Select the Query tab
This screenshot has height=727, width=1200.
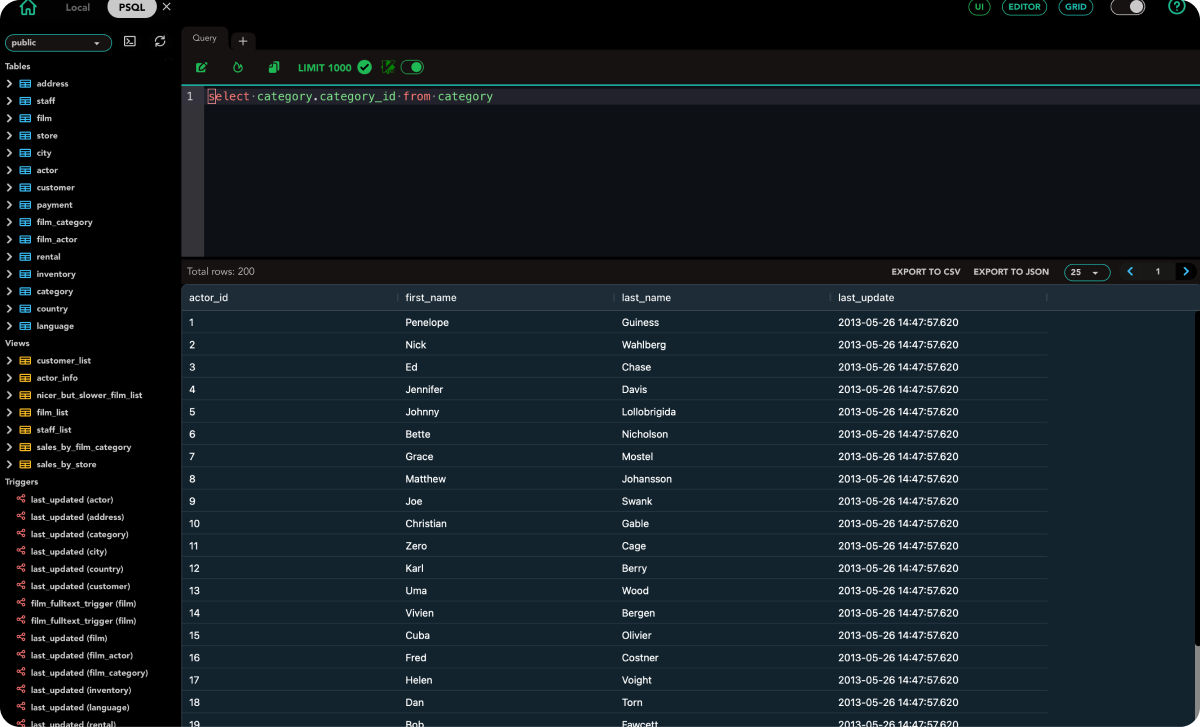[x=205, y=38]
